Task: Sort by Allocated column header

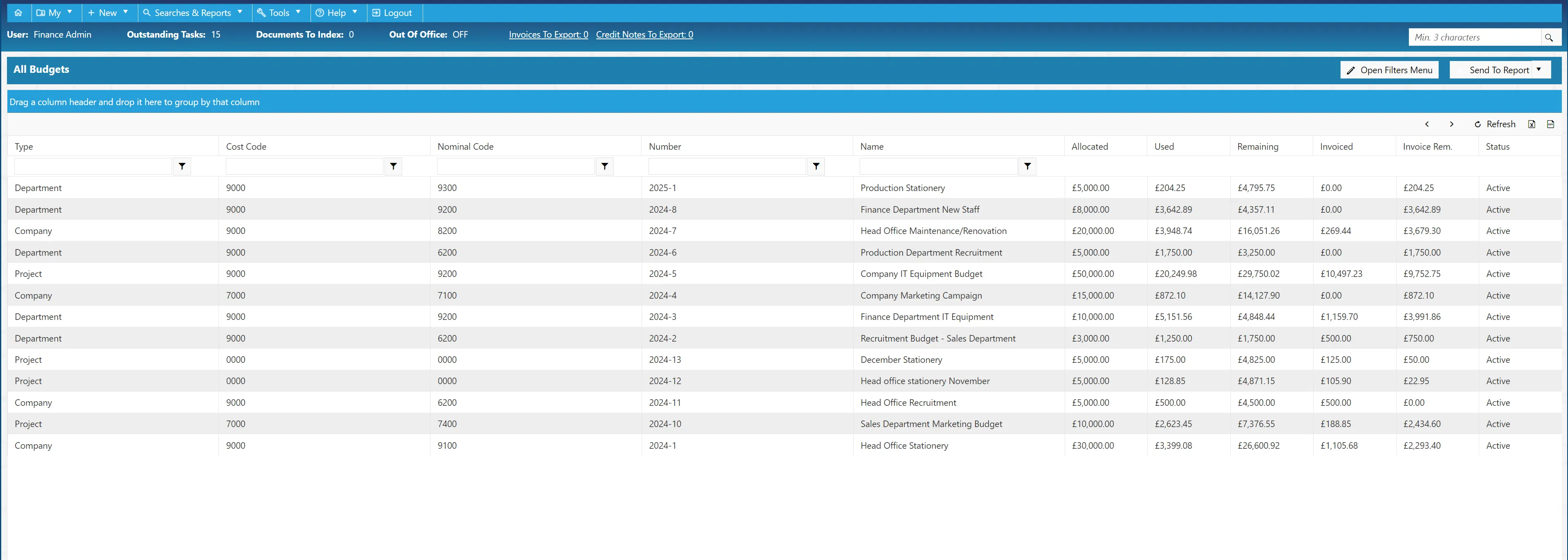Action: pyautogui.click(x=1090, y=147)
